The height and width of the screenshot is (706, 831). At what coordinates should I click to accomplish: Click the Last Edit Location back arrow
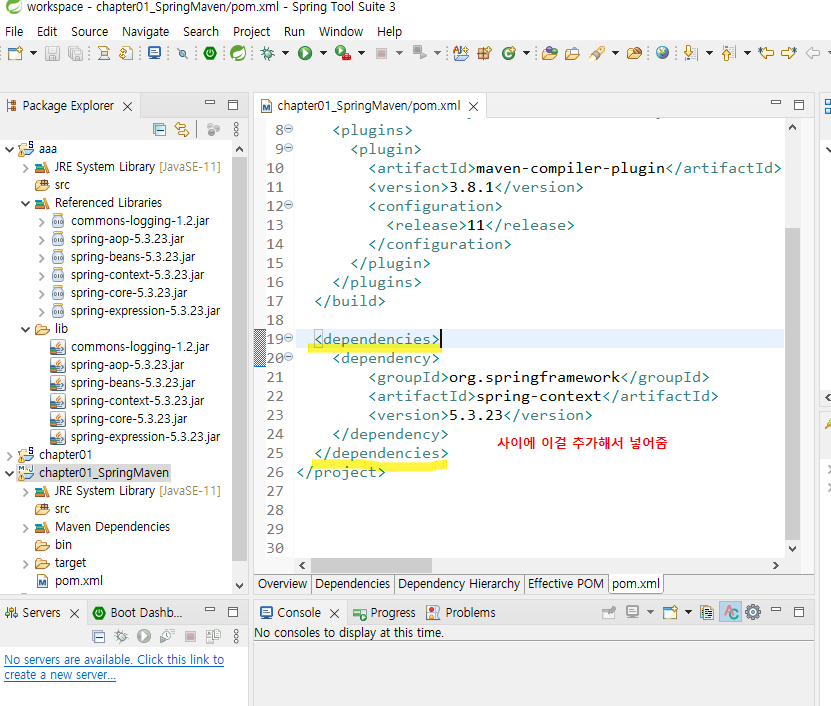click(765, 53)
